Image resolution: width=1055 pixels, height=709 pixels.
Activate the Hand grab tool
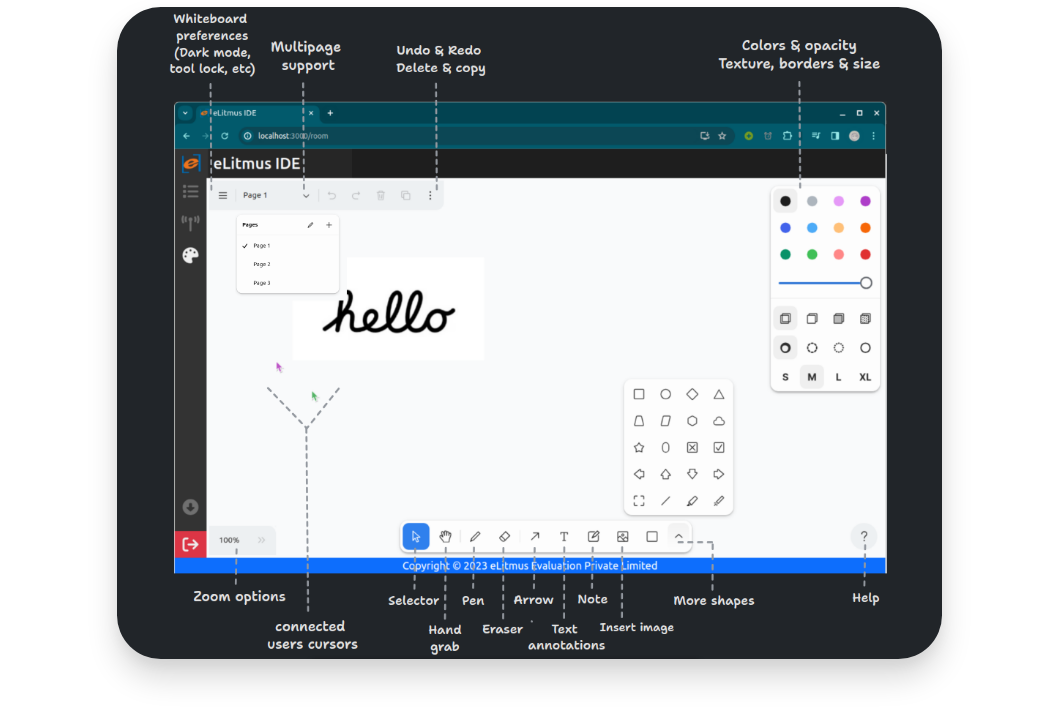pyautogui.click(x=446, y=537)
